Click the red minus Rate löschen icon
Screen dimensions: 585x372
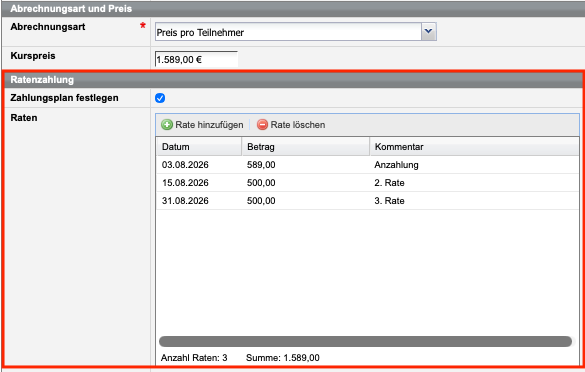point(262,125)
